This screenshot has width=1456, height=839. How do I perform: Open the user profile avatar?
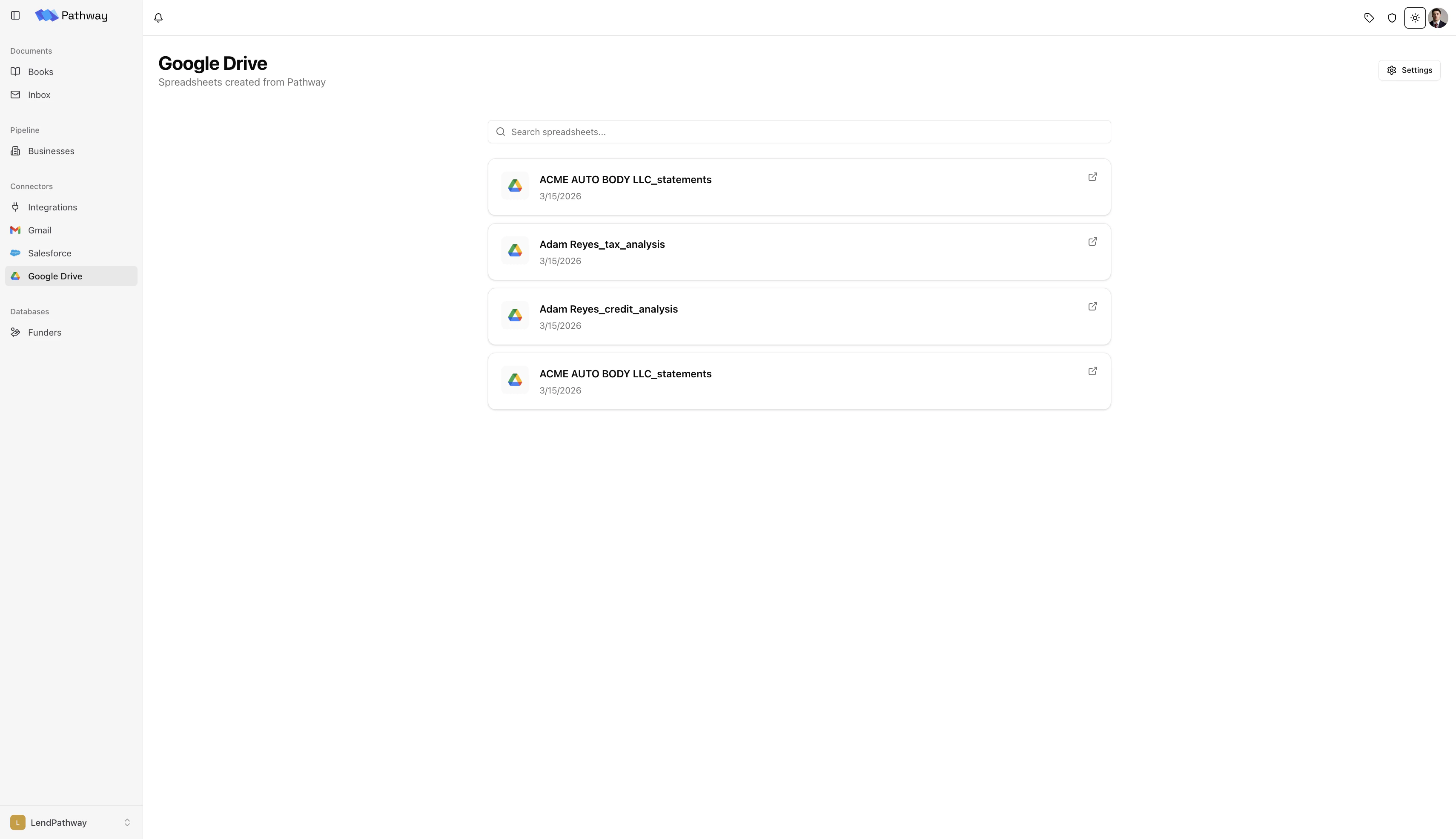pos(1438,18)
